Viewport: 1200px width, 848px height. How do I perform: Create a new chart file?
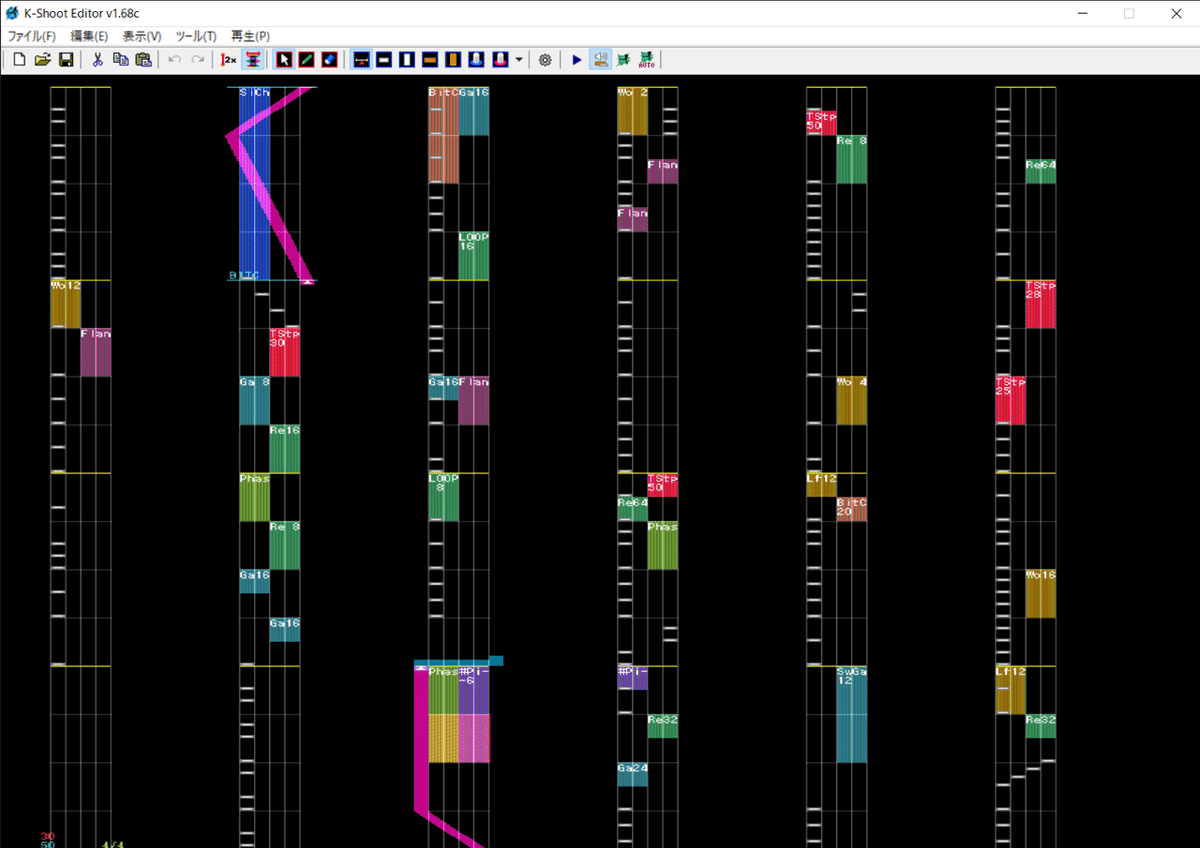[19, 60]
